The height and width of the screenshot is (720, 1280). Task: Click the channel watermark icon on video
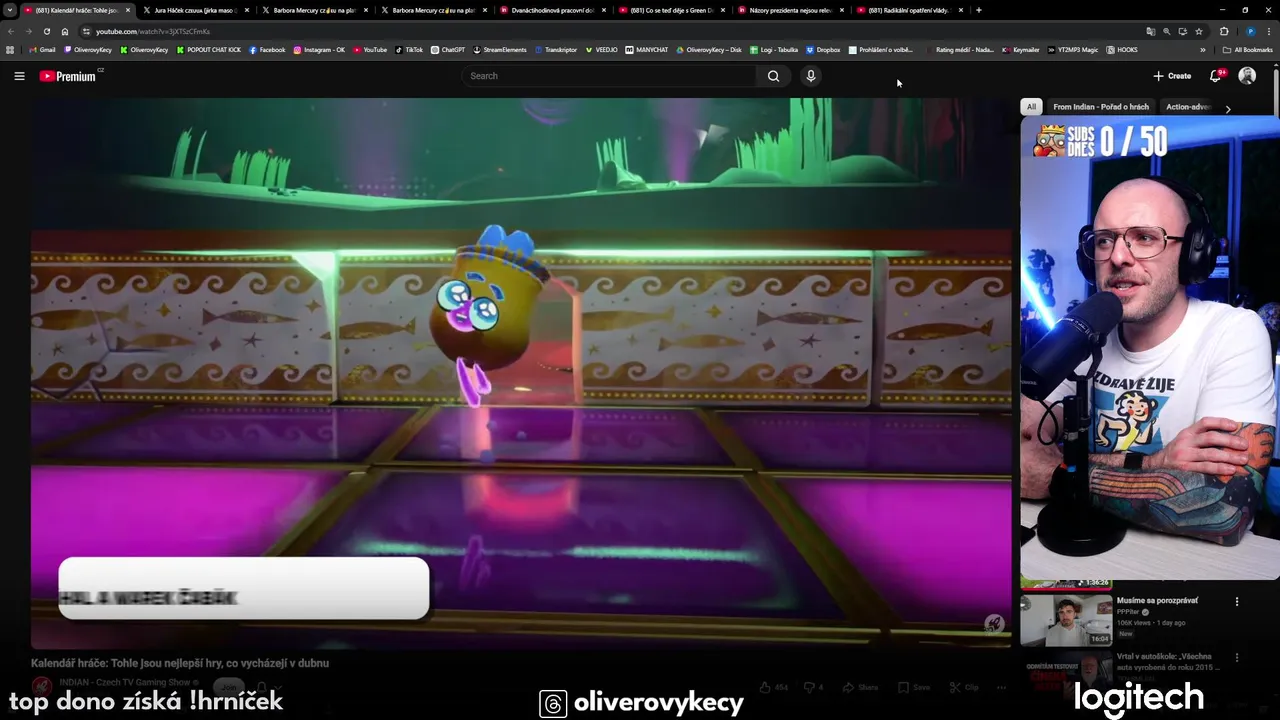(994, 624)
